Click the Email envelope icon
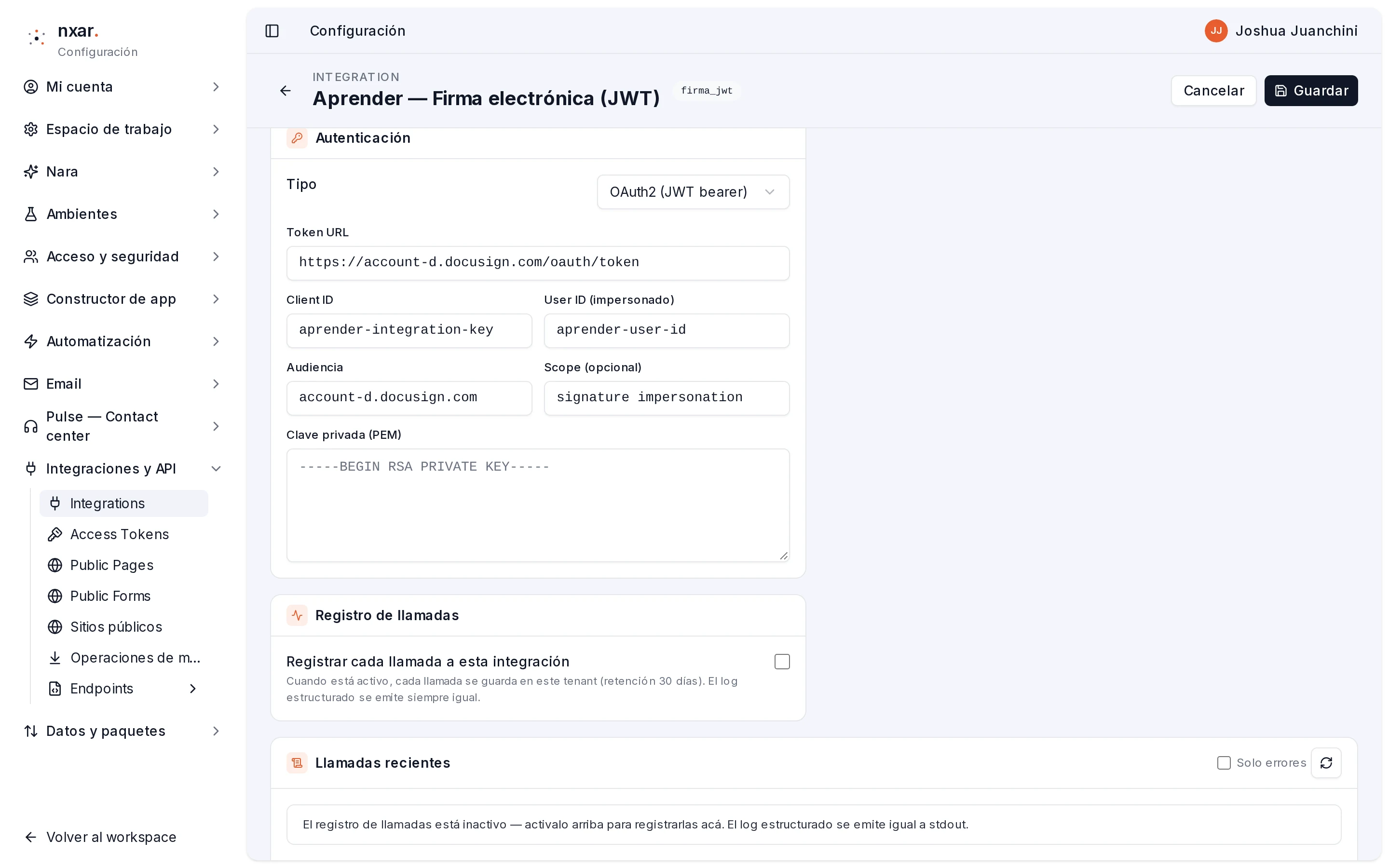 [x=31, y=384]
